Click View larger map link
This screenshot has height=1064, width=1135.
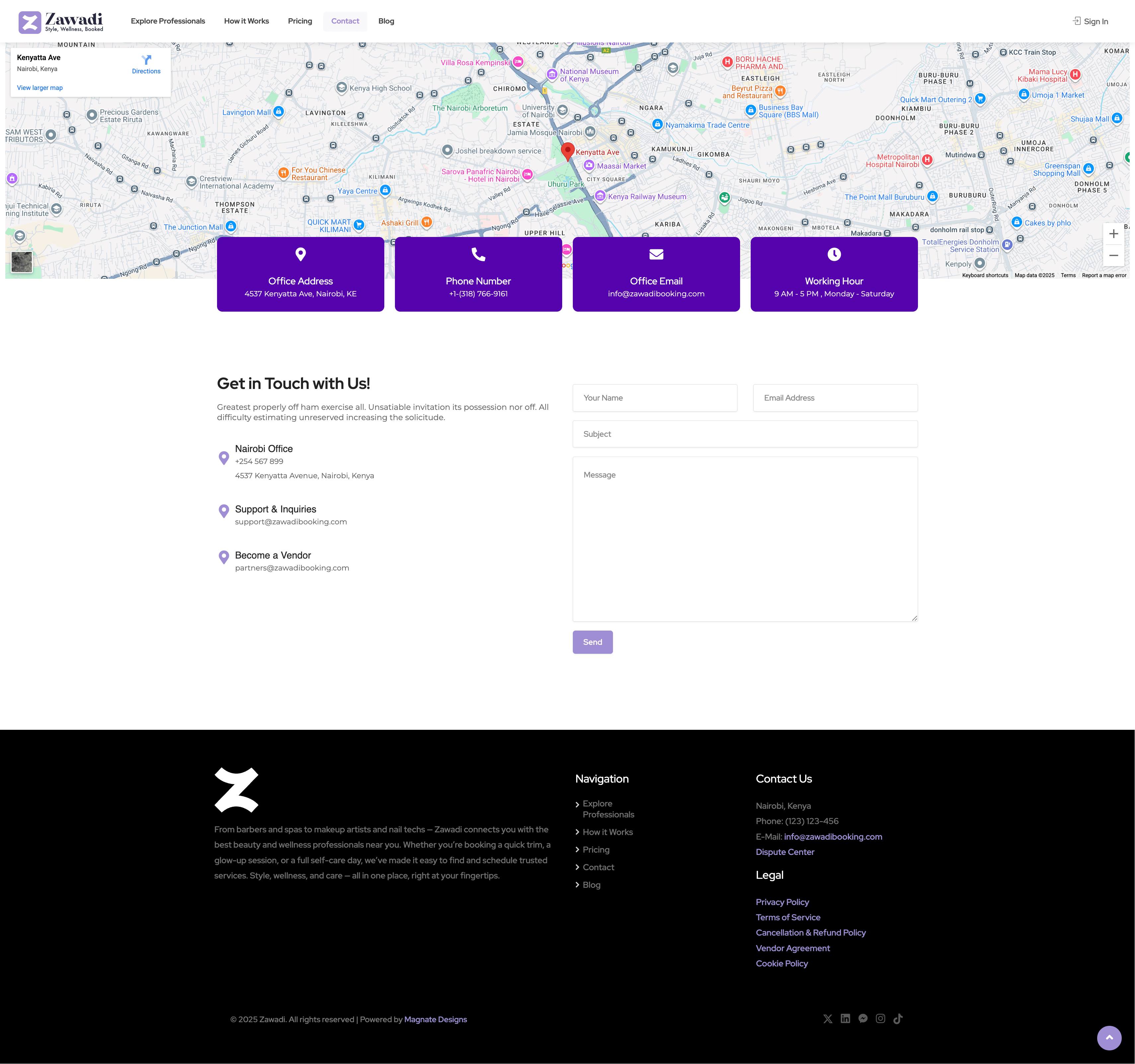tap(40, 88)
